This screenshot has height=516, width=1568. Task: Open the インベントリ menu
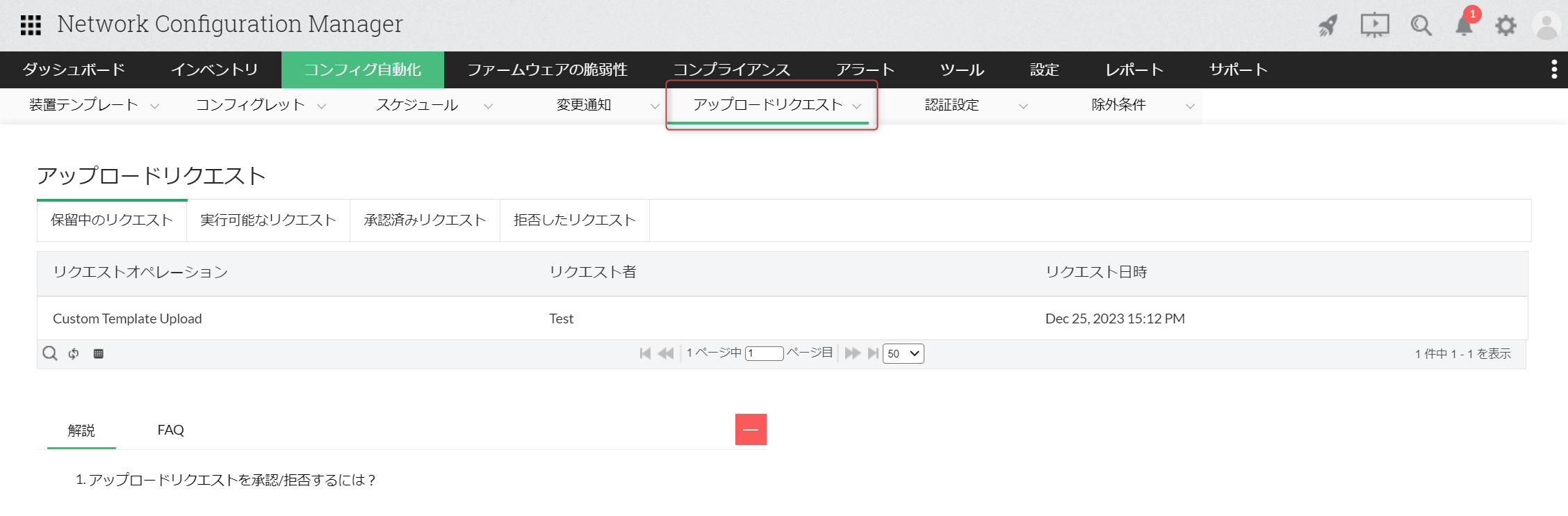[215, 70]
